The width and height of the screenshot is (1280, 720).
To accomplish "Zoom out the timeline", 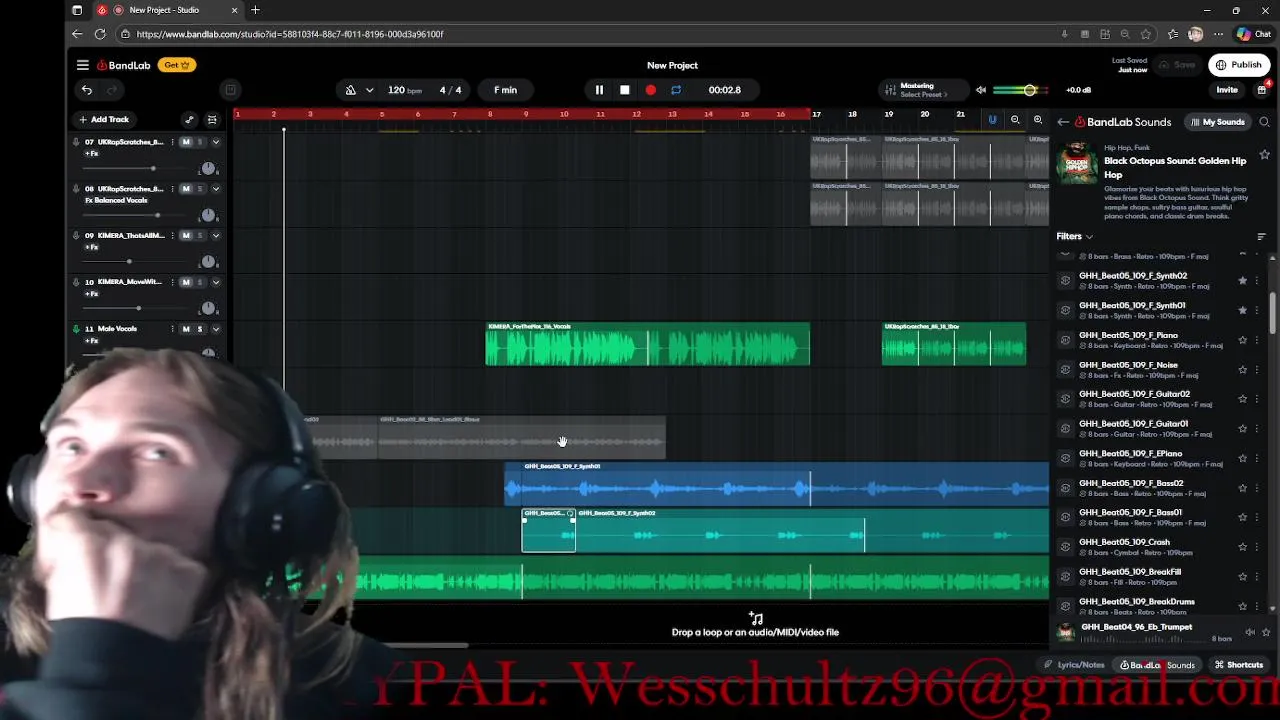I will click(x=1015, y=119).
